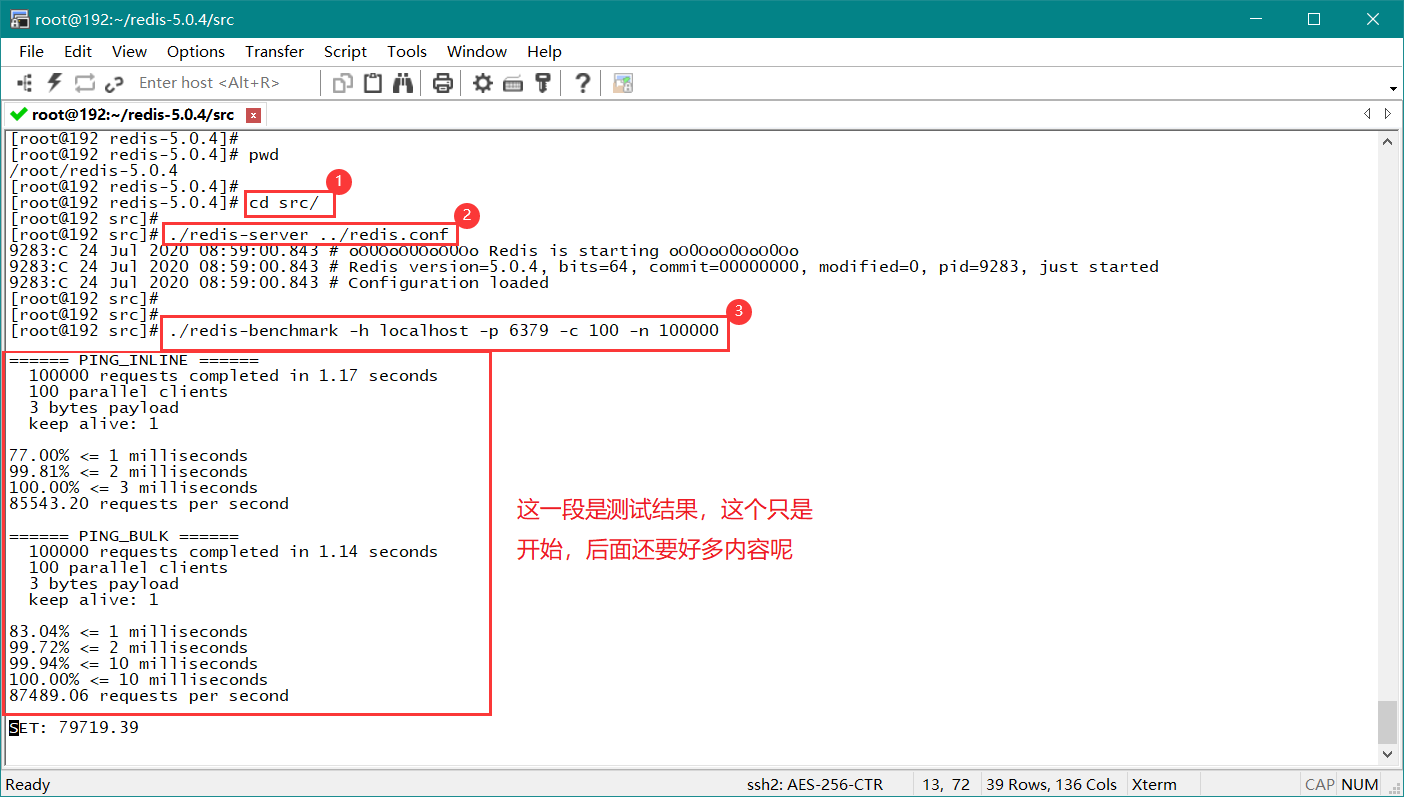Open the Script menu
Image resolution: width=1404 pixels, height=797 pixels.
click(345, 51)
